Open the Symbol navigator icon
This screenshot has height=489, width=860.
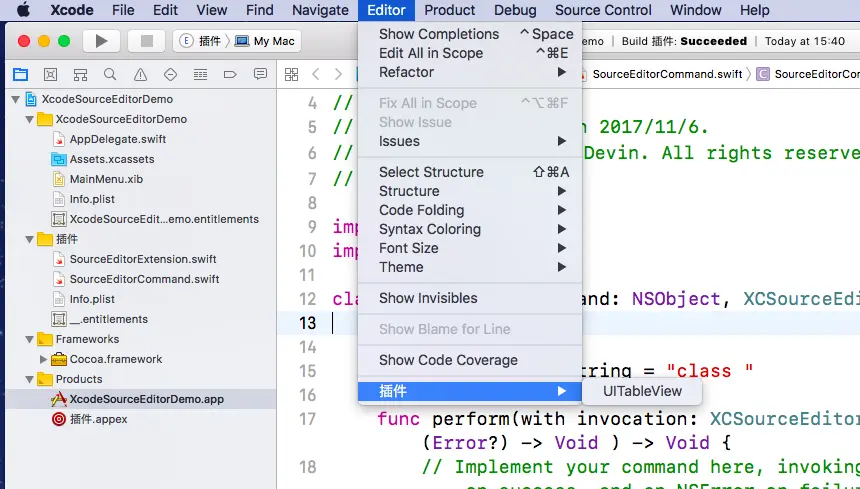coord(81,74)
